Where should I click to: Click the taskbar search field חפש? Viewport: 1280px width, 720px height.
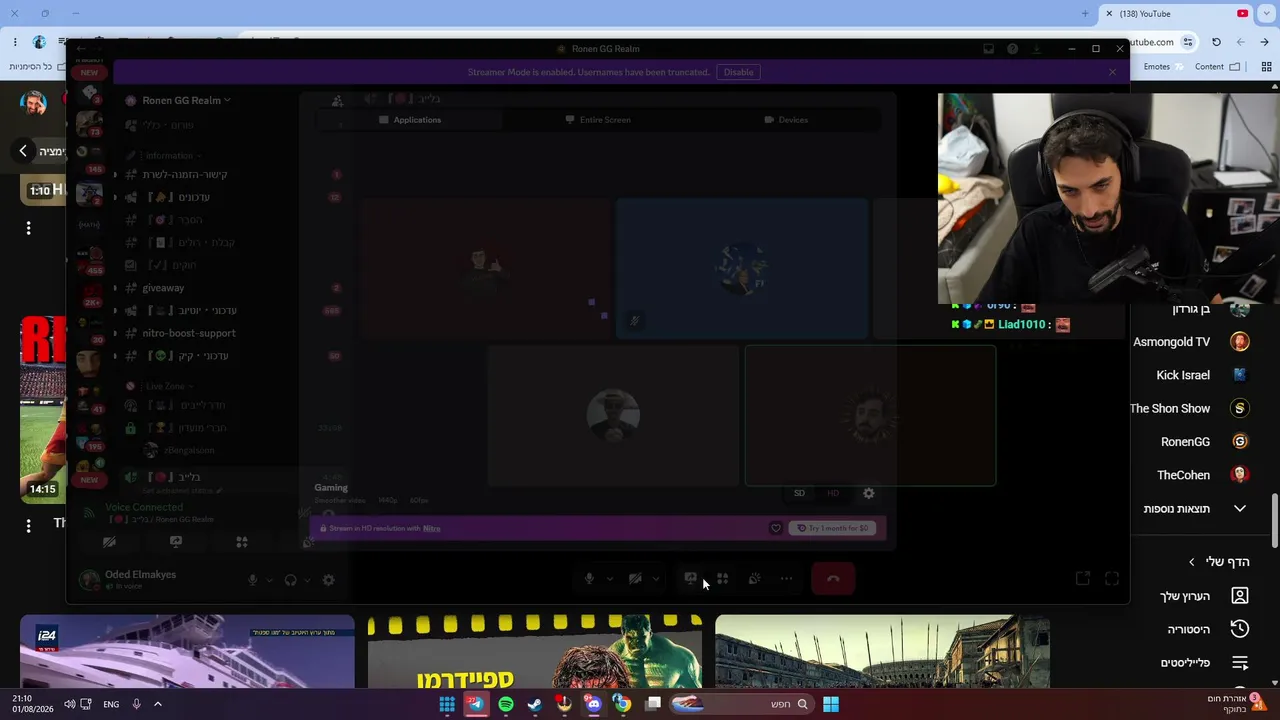[741, 704]
